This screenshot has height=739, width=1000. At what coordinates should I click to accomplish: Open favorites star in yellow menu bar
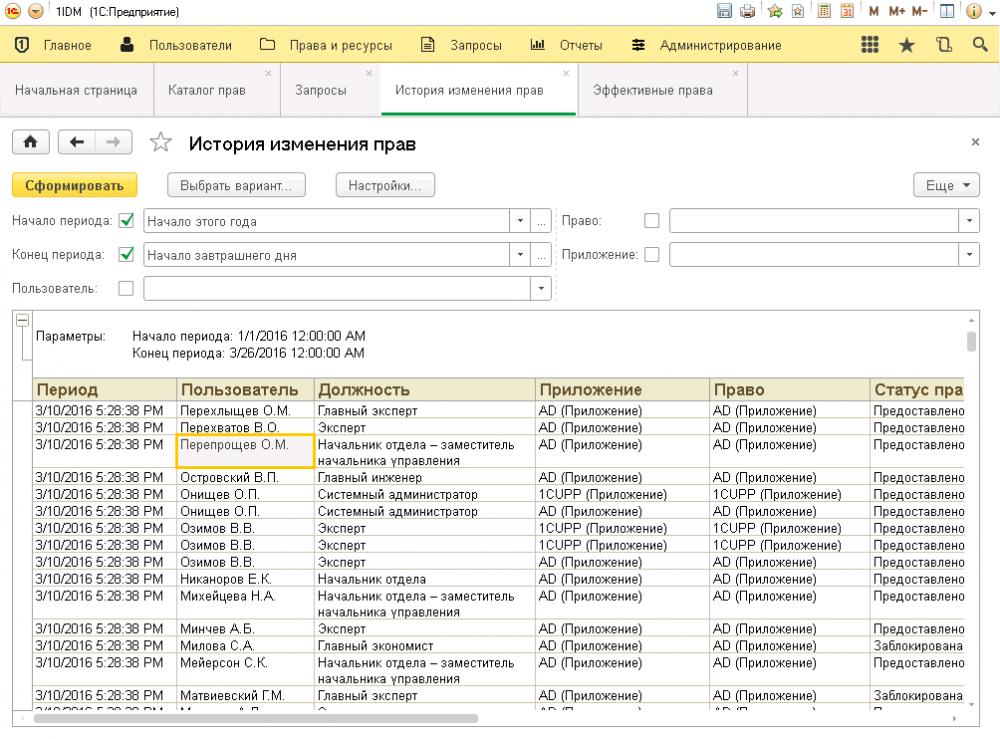pos(907,45)
